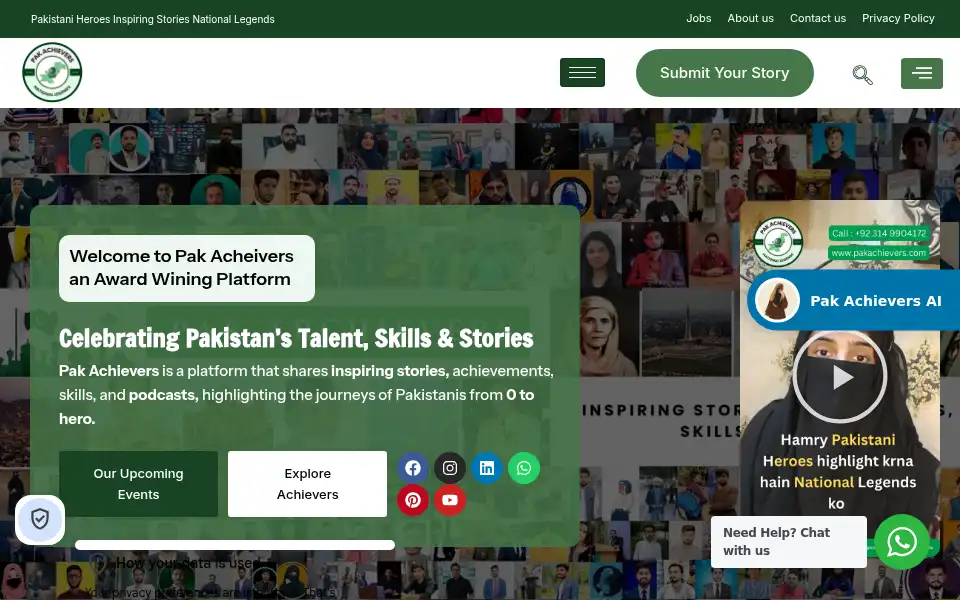Open the LinkedIn social icon
This screenshot has width=960, height=600.
click(x=487, y=468)
